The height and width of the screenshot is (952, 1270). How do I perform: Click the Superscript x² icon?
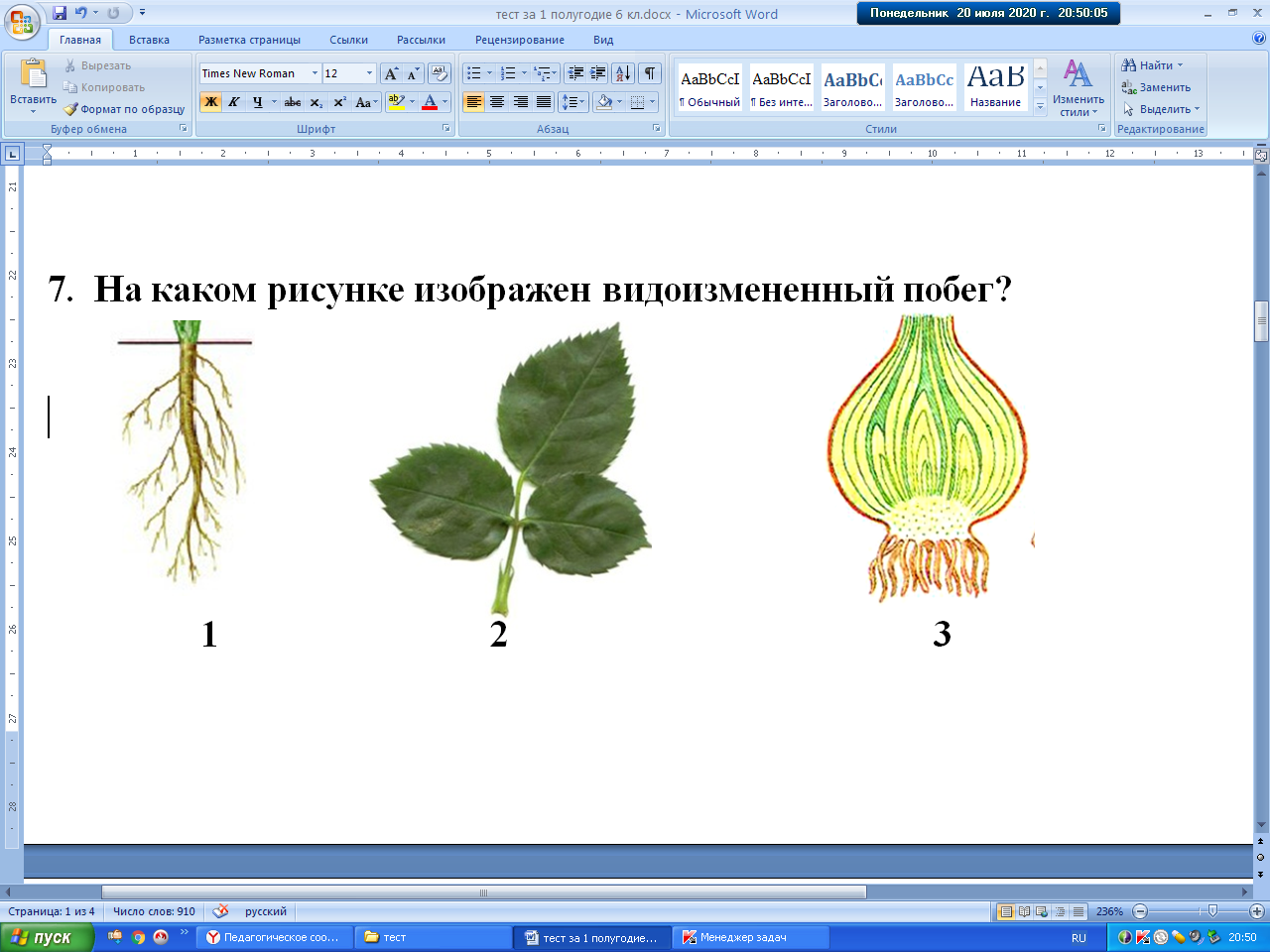point(339,102)
